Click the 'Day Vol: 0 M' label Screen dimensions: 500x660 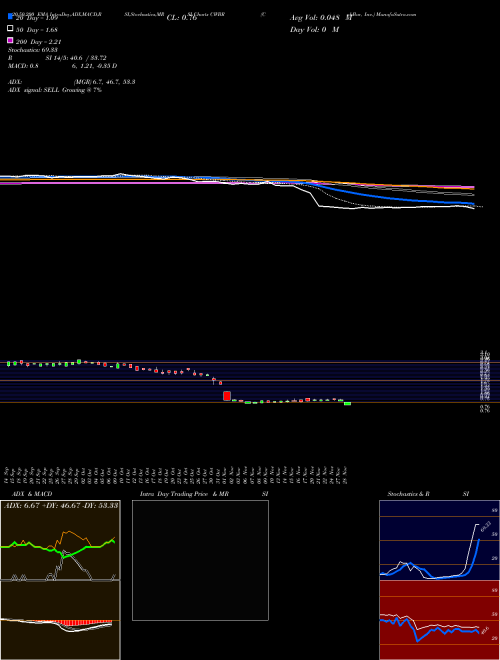(x=314, y=29)
